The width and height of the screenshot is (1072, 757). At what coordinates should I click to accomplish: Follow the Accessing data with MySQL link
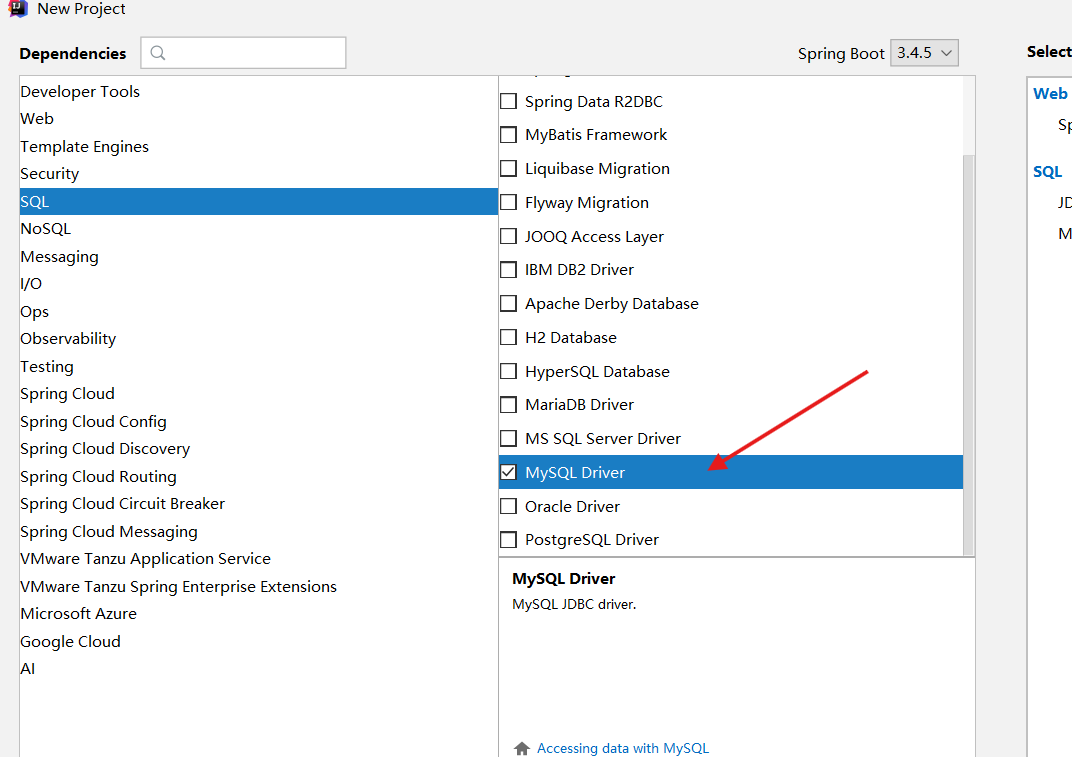pos(623,748)
